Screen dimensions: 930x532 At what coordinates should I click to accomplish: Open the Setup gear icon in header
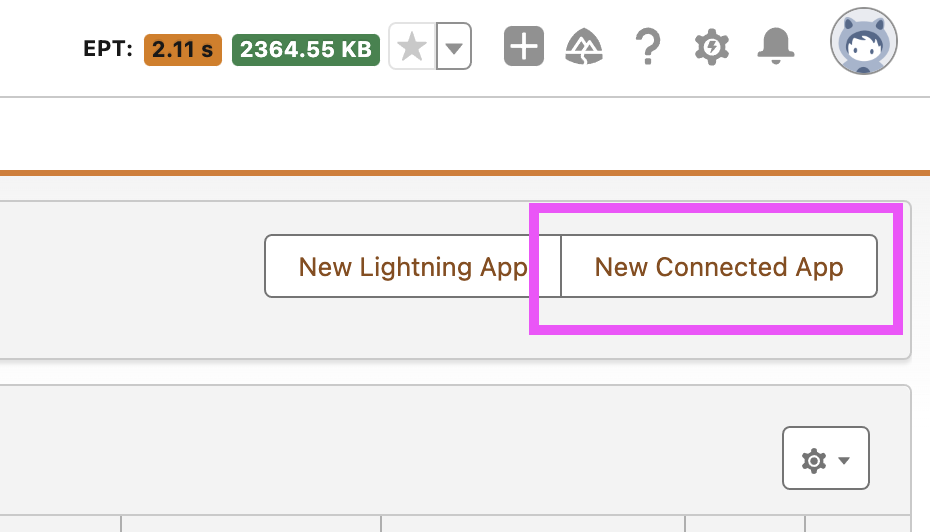pos(711,46)
